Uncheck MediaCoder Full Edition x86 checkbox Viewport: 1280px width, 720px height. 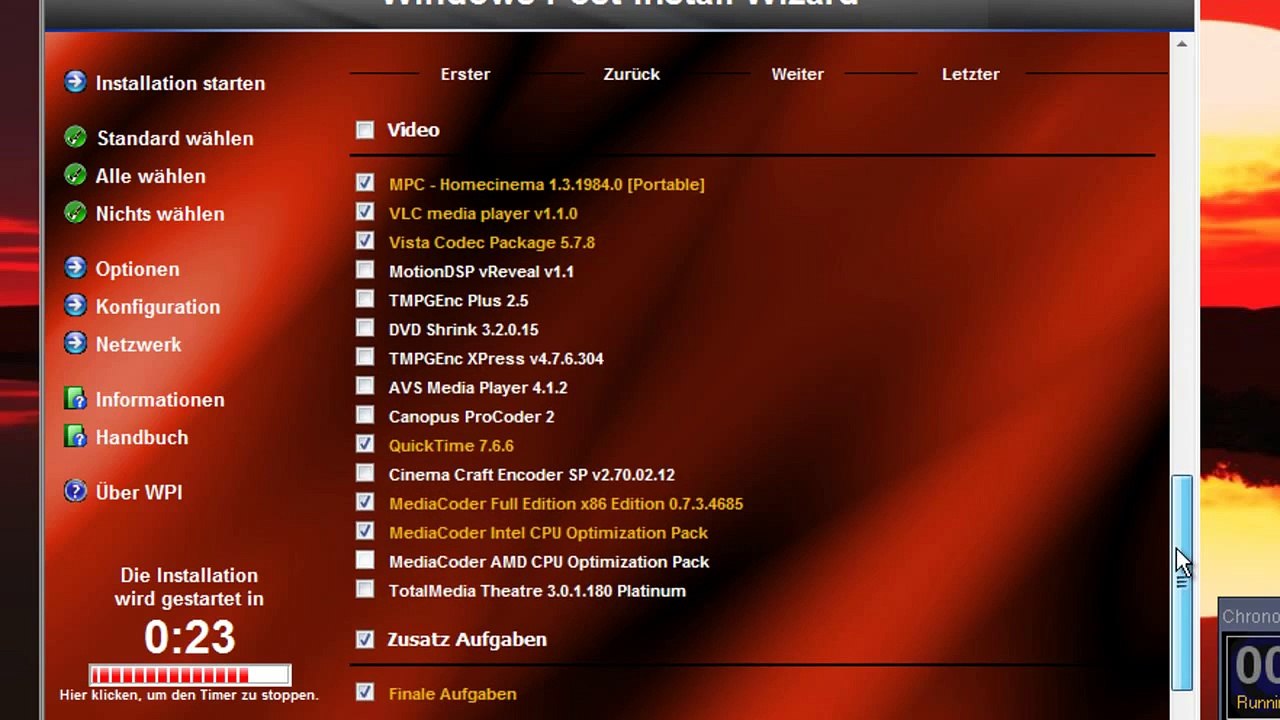365,502
